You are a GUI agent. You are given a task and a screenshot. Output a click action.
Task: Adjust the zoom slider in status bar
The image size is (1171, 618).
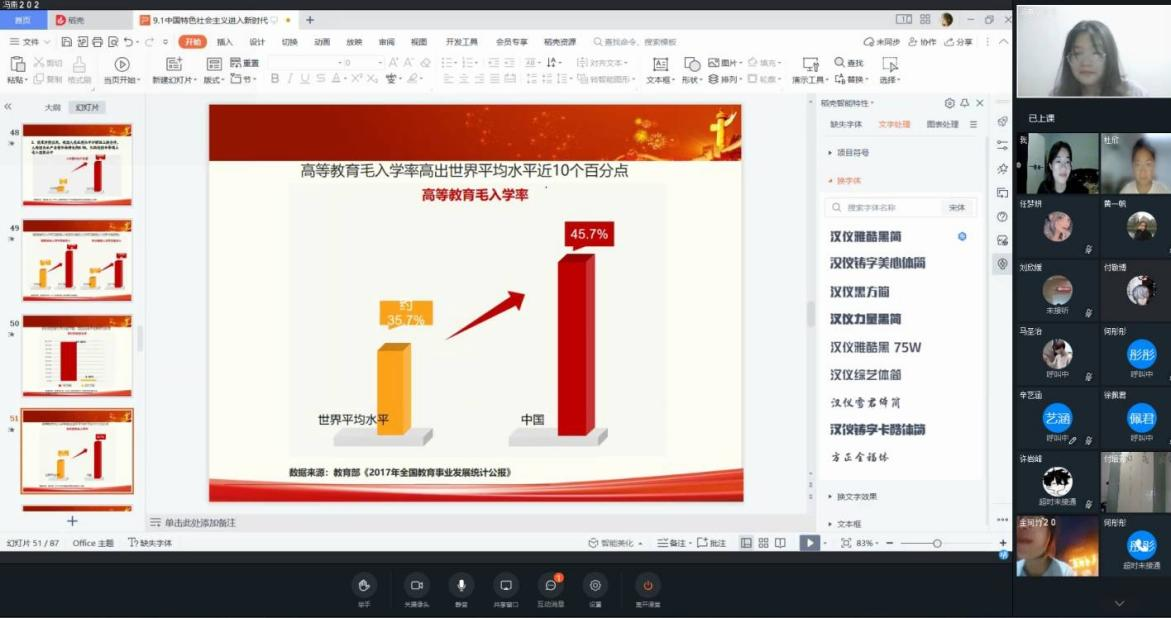tap(937, 543)
